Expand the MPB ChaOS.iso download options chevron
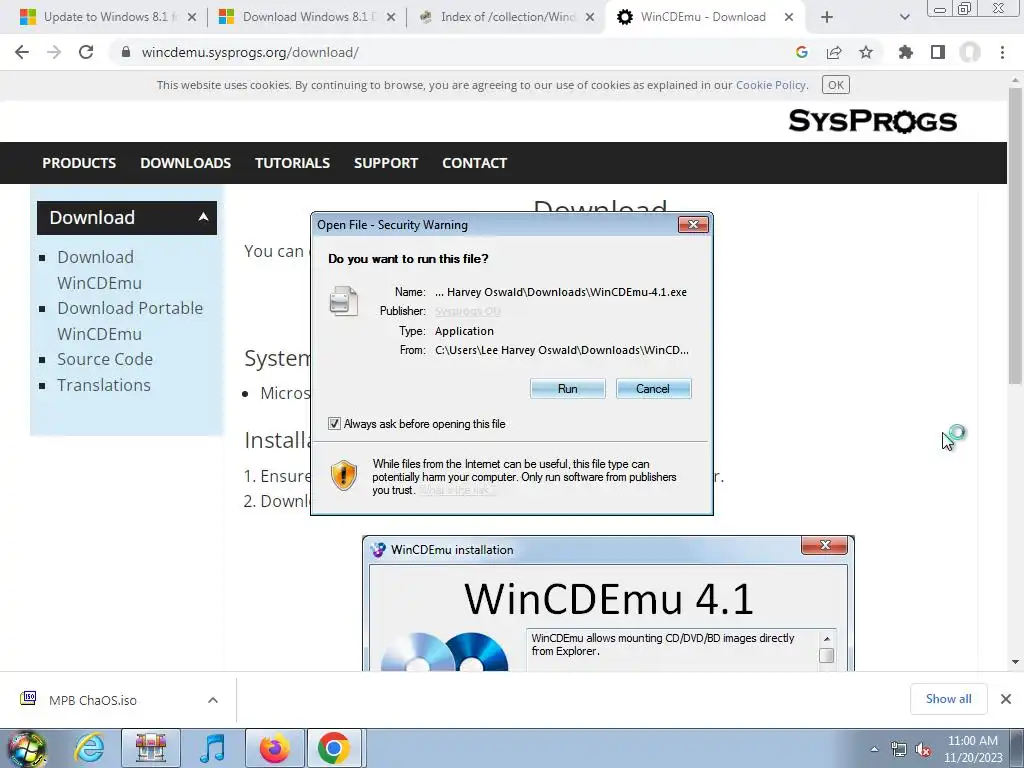Image resolution: width=1024 pixels, height=768 pixels. pos(213,700)
